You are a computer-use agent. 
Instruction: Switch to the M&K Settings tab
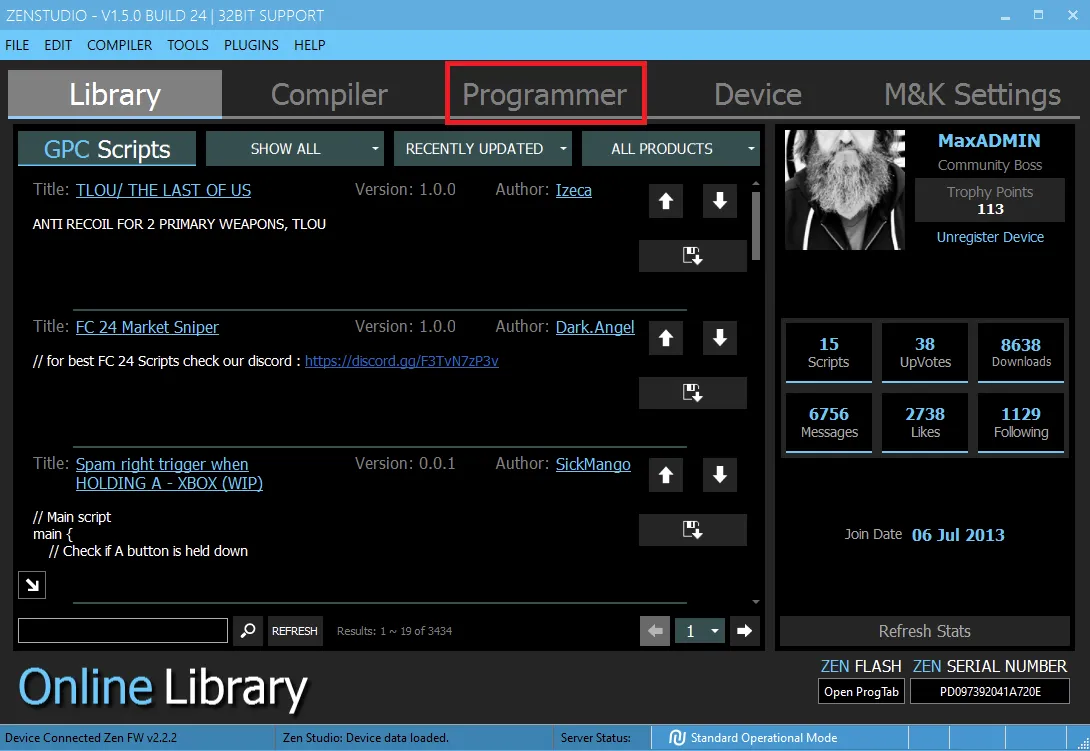pos(972,94)
